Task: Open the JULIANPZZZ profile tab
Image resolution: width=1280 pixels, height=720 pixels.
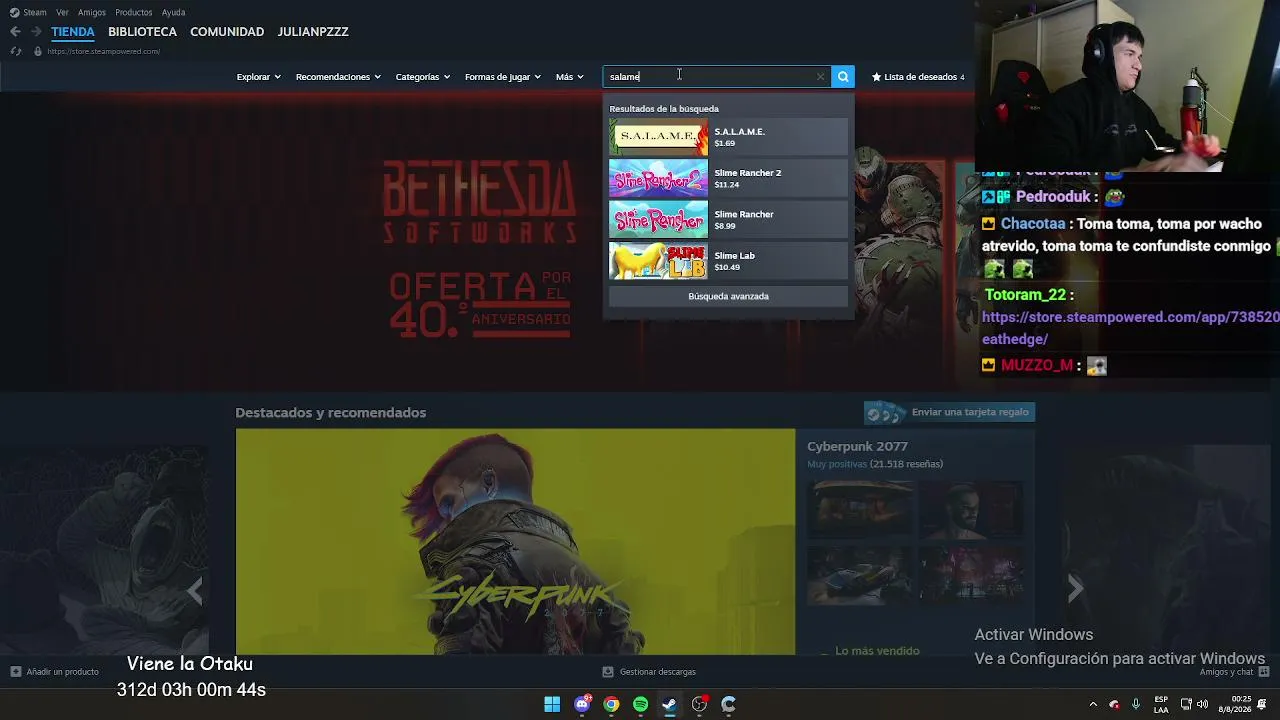Action: click(x=313, y=32)
